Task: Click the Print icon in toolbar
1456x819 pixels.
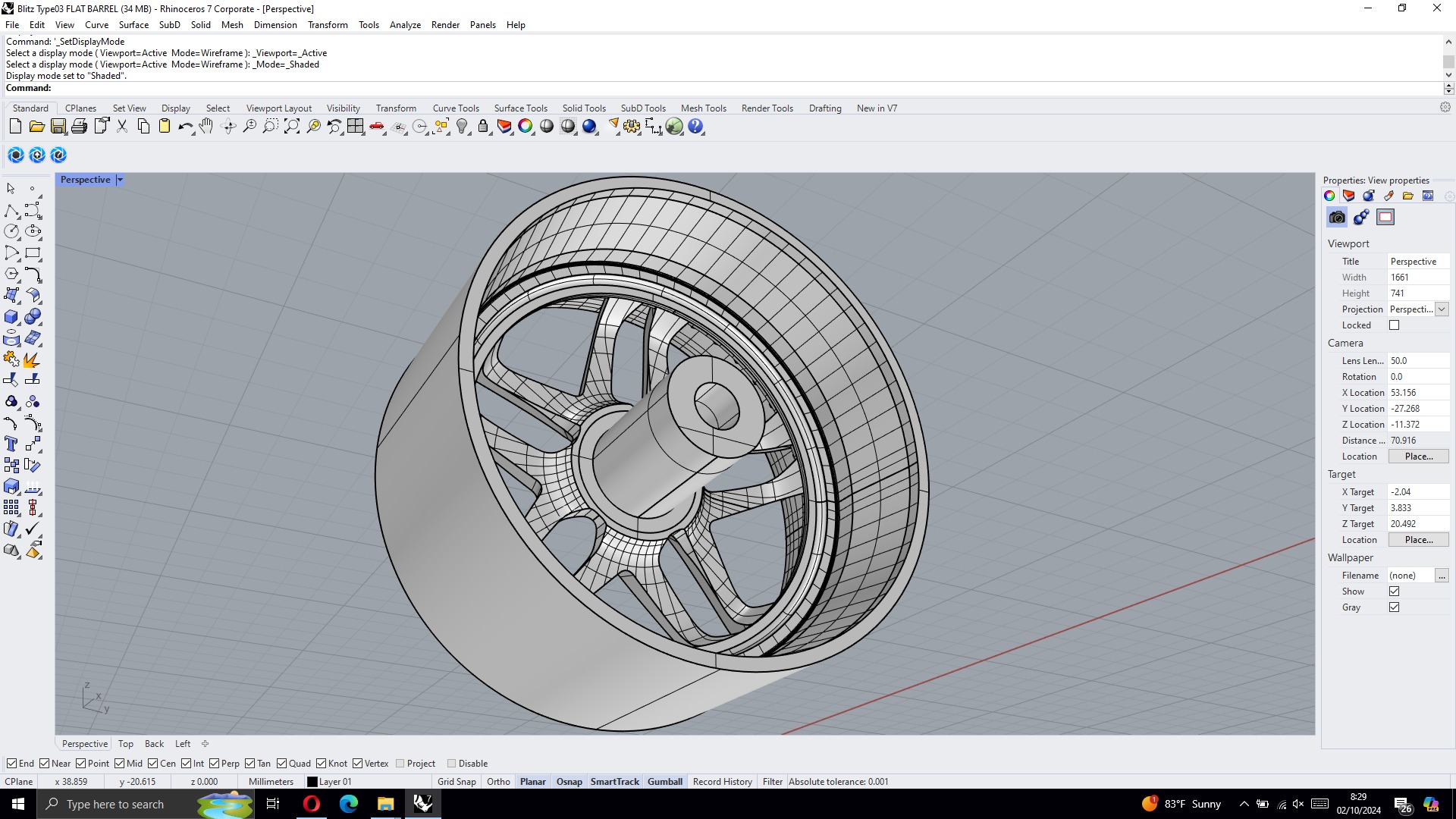Action: 79,127
